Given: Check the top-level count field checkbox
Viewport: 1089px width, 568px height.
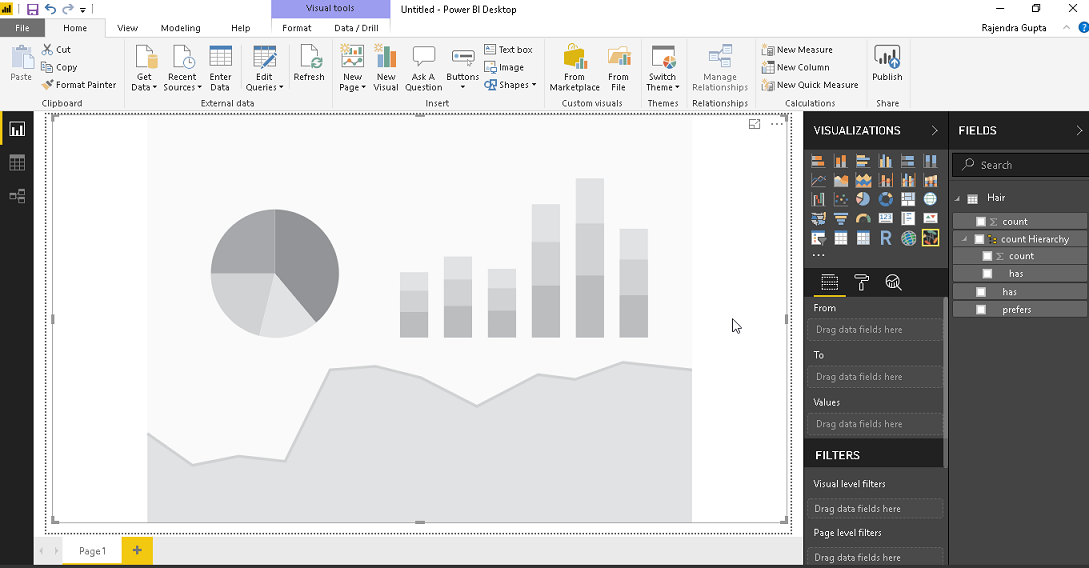Looking at the screenshot, I should [x=981, y=222].
